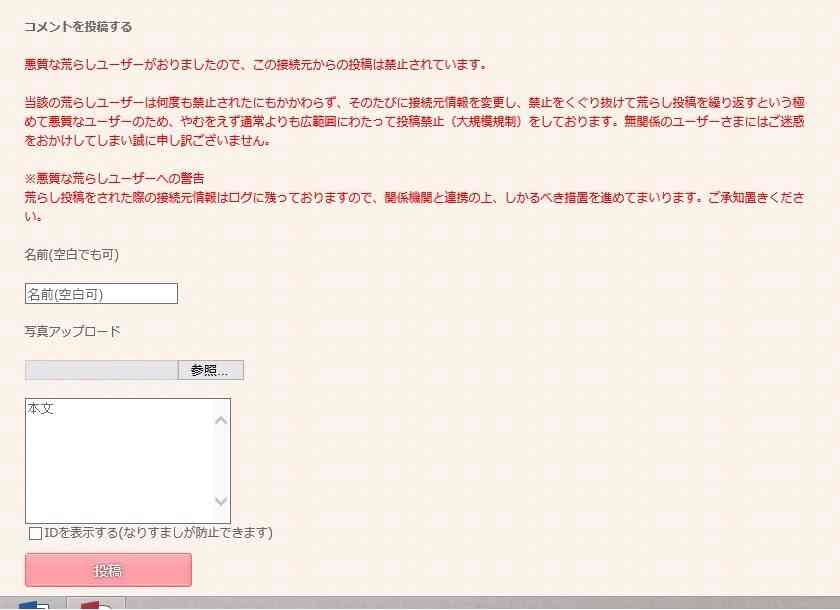Viewport: 840px width, 610px height.
Task: Click the down arrow of 本文 textarea scrollbar
Action: pos(221,501)
